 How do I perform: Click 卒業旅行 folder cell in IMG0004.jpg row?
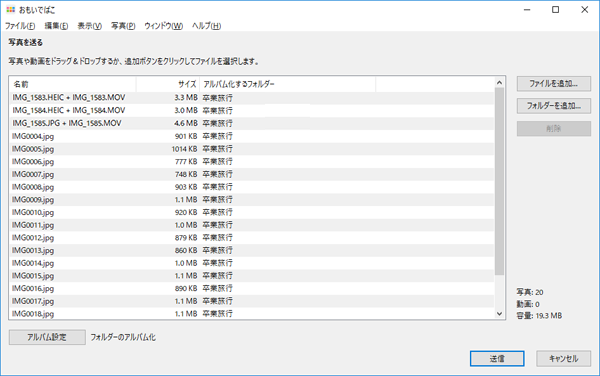[217, 136]
